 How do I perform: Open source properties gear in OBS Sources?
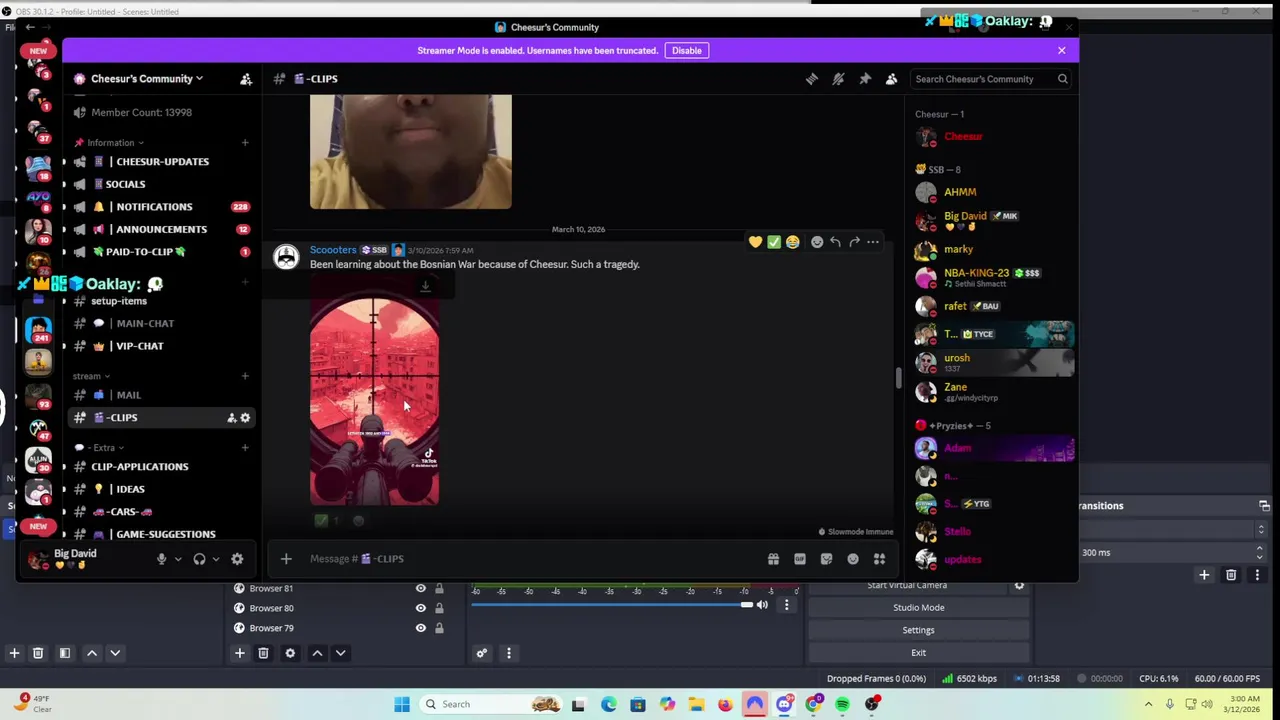[290, 653]
